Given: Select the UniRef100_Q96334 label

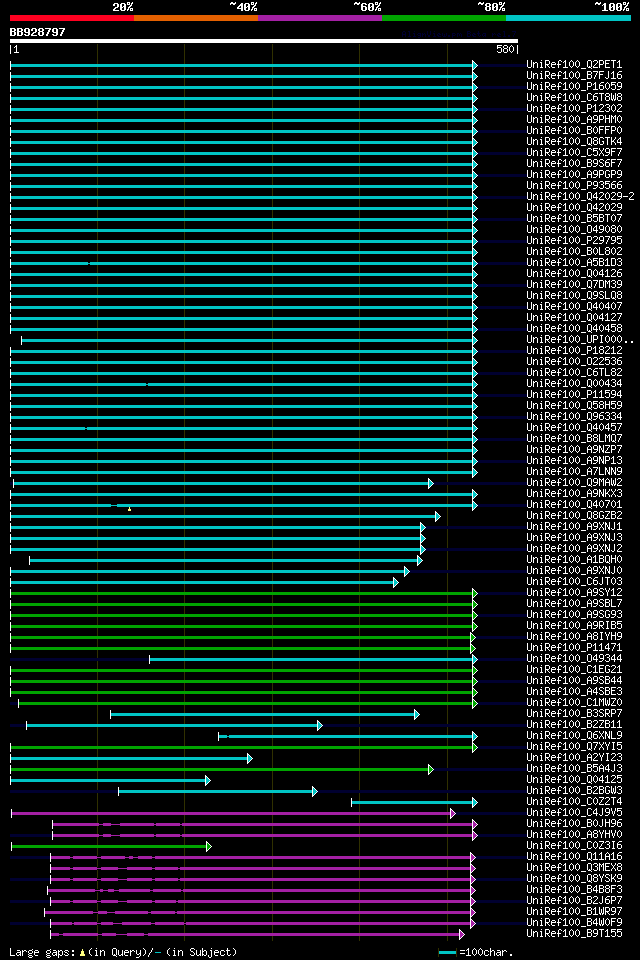Looking at the screenshot, I should [x=574, y=417].
